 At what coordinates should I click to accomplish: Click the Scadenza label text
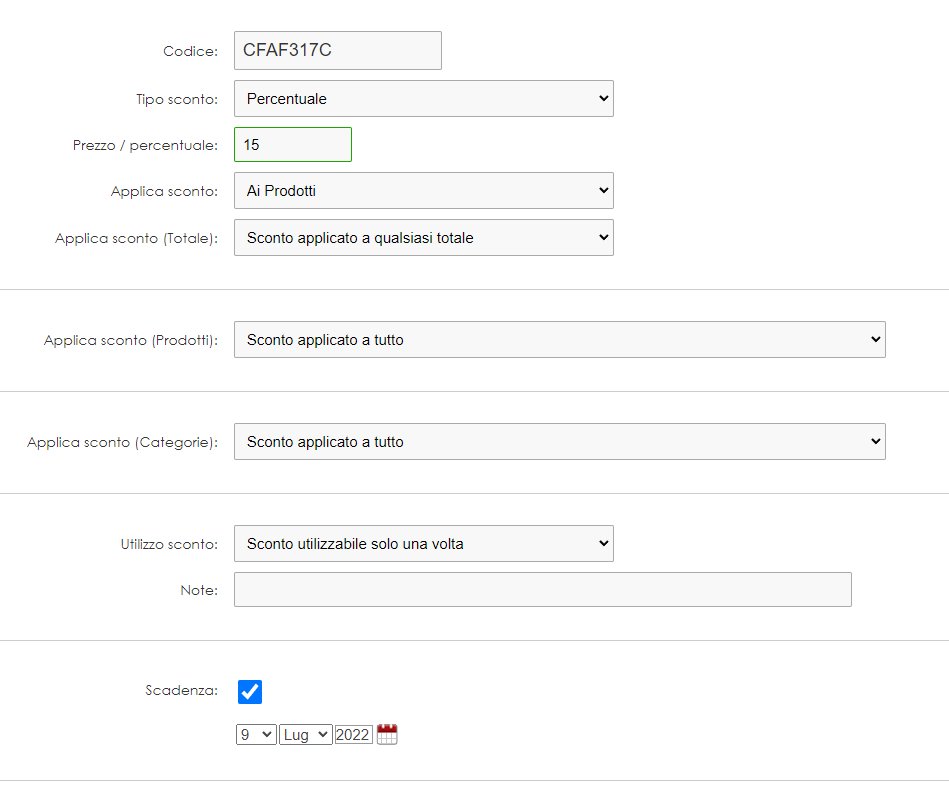click(x=182, y=690)
